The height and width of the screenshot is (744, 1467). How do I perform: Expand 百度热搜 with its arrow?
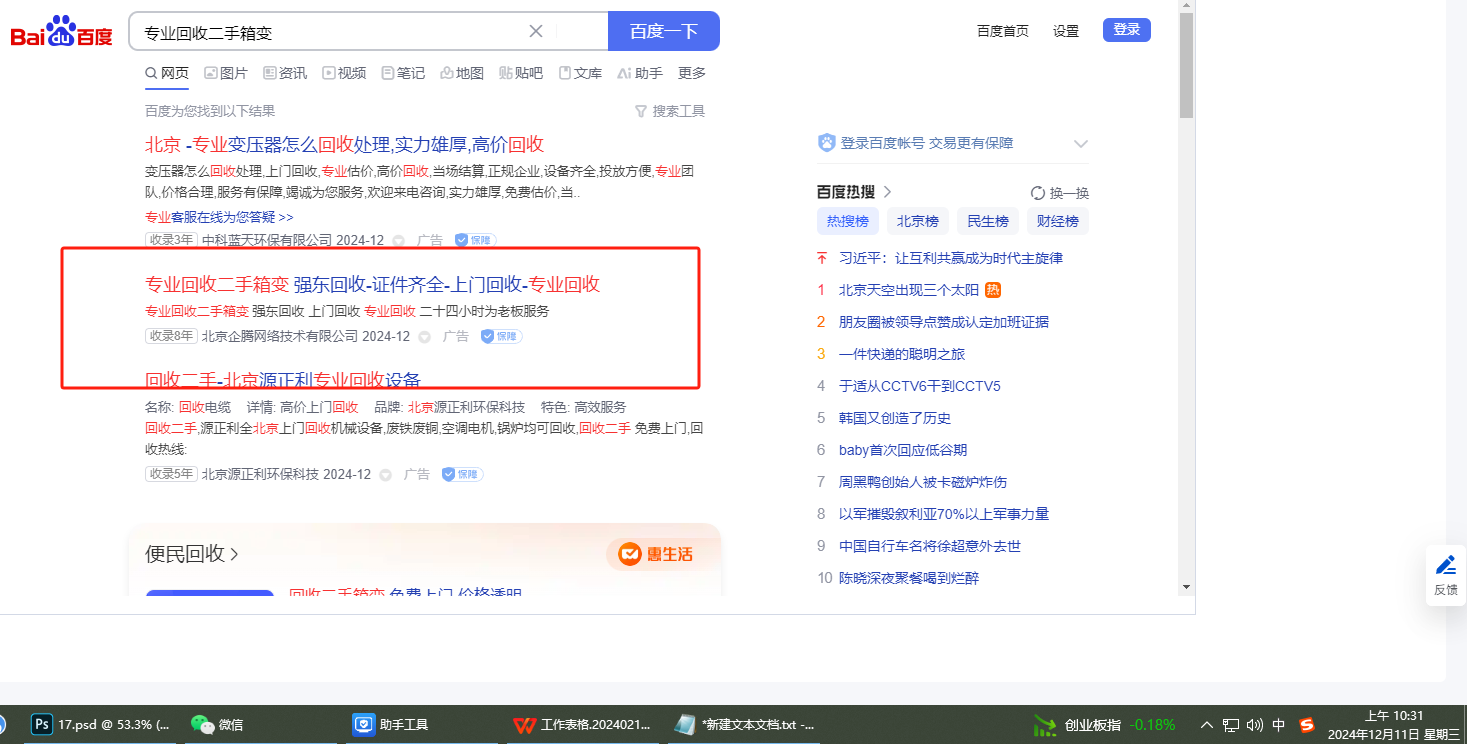pyautogui.click(x=887, y=192)
